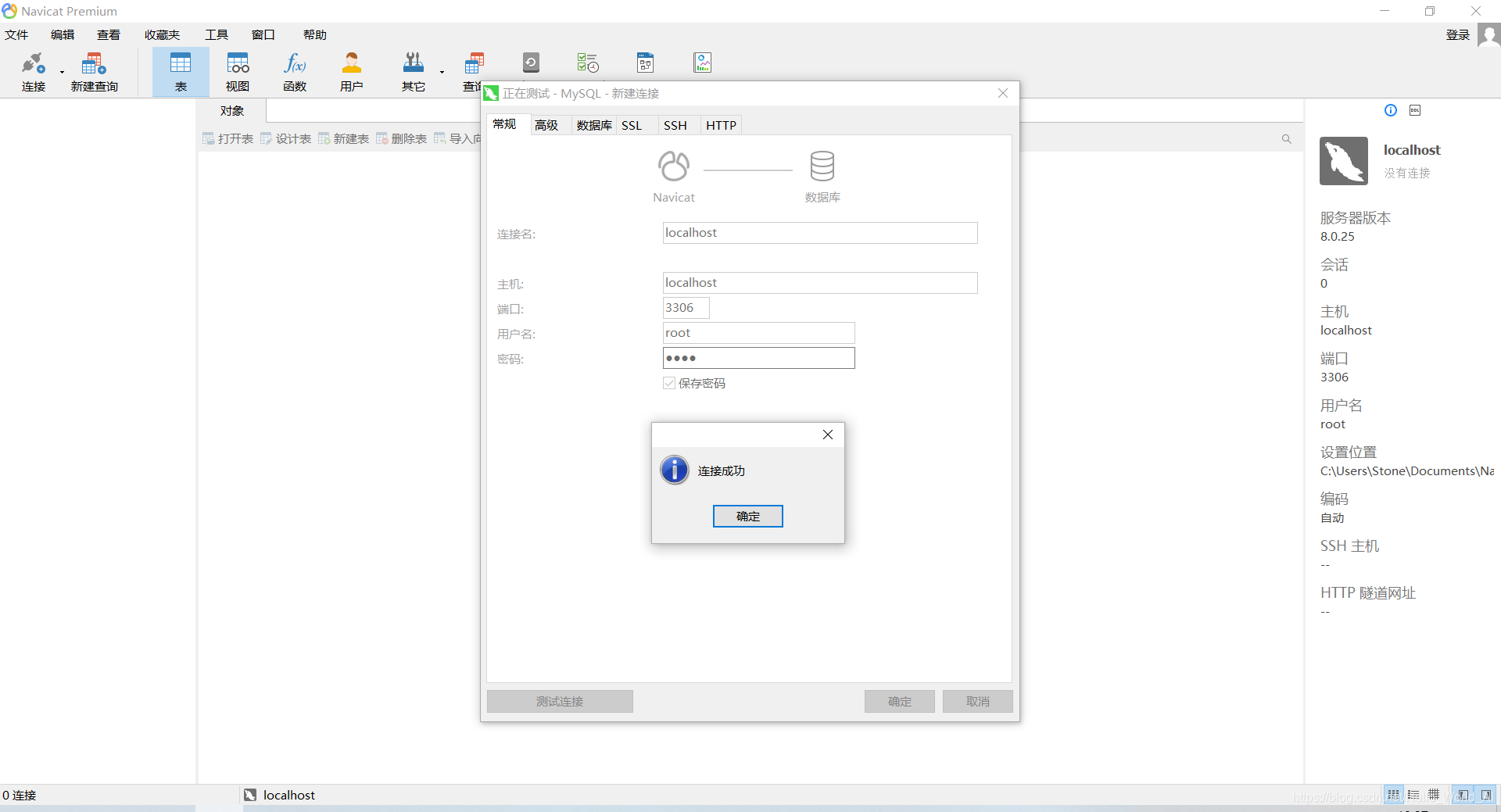The width and height of the screenshot is (1501, 812).
Task: Switch to detail grid view in status bar
Action: 1434,795
